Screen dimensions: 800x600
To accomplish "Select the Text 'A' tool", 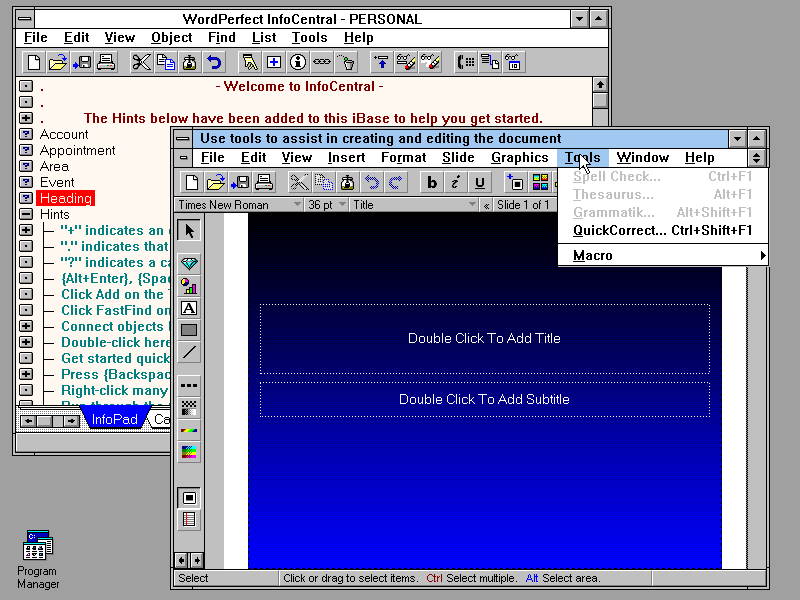I will click(x=189, y=308).
